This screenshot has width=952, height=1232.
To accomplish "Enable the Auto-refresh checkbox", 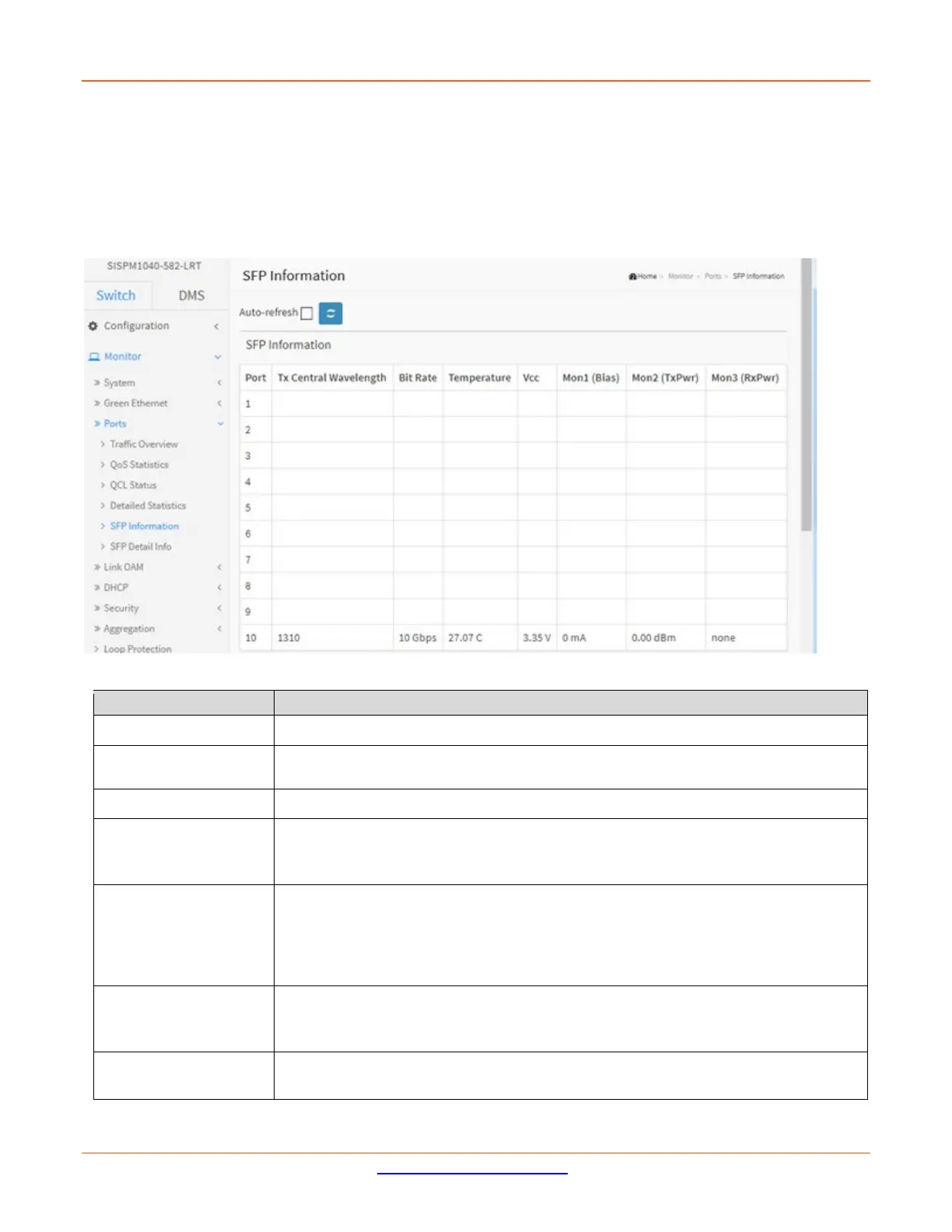I will (306, 313).
